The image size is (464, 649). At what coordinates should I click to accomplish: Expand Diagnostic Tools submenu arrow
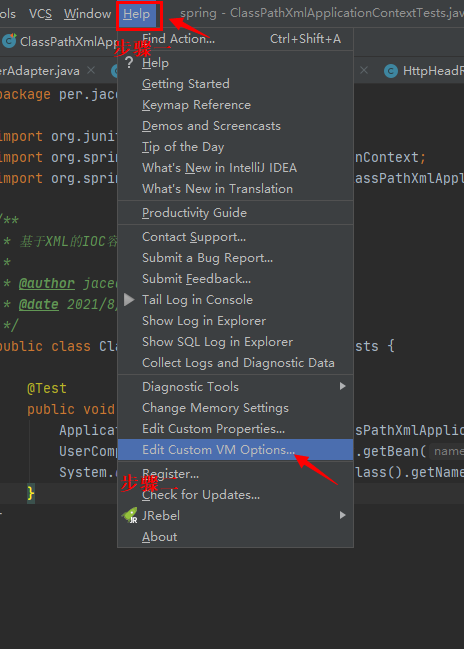pos(342,386)
